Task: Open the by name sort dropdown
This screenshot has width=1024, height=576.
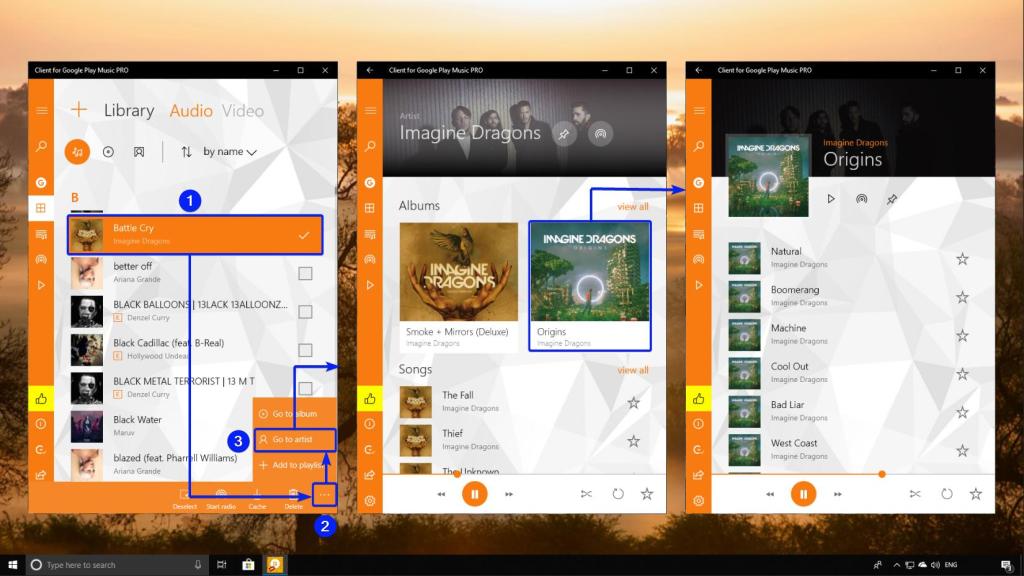Action: [x=230, y=152]
